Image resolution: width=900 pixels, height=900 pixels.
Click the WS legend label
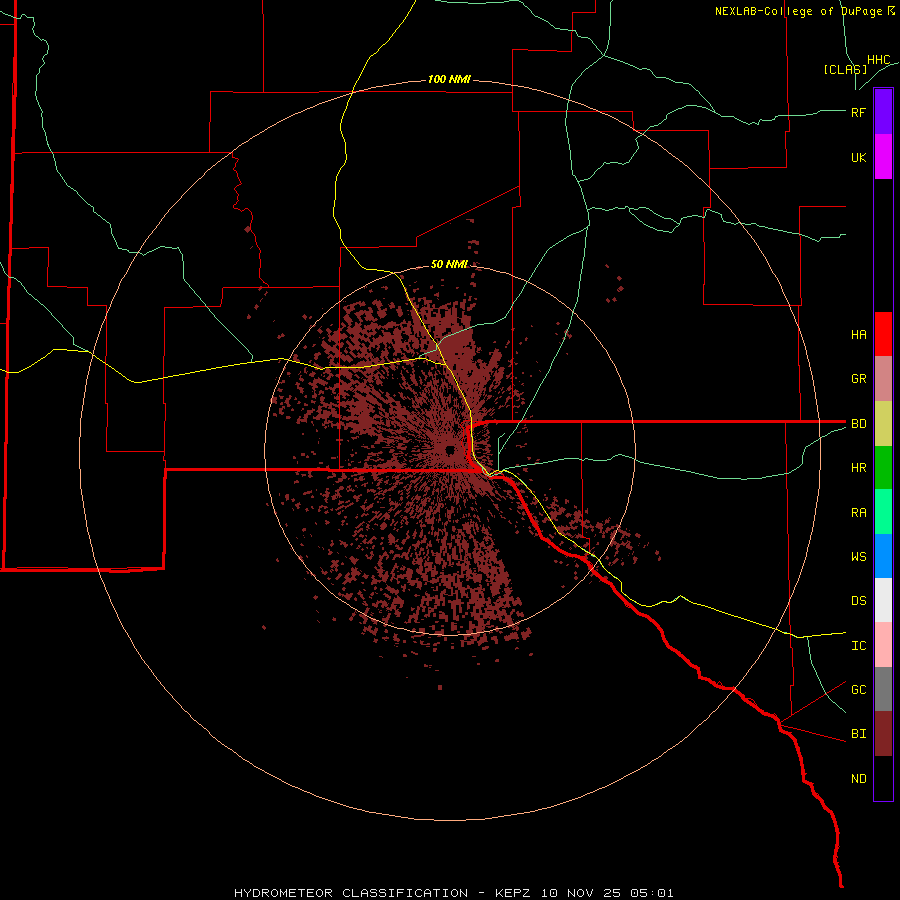tap(858, 557)
